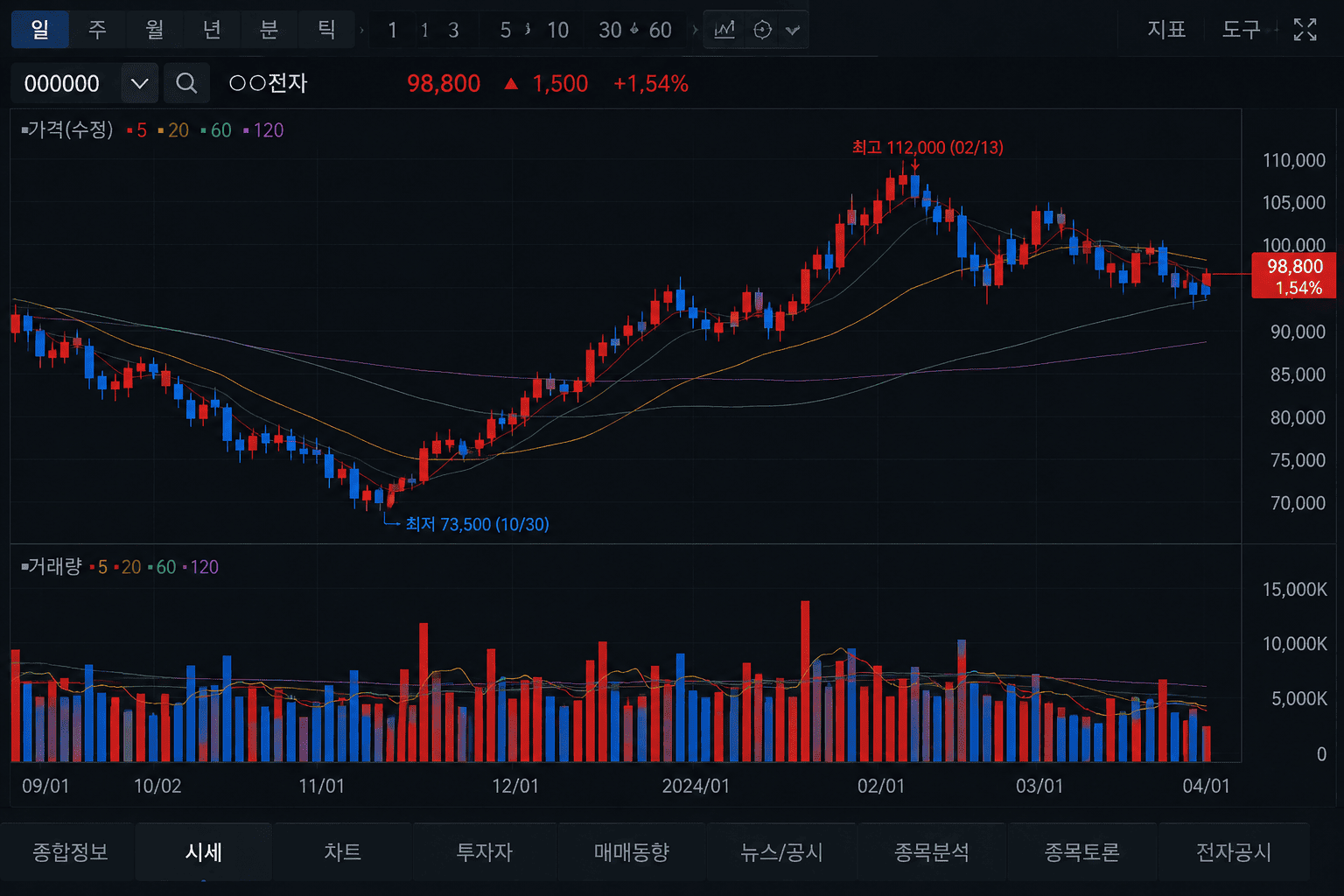Open the 뉴스/공시 tab
The width and height of the screenshot is (1344, 896).
click(781, 851)
